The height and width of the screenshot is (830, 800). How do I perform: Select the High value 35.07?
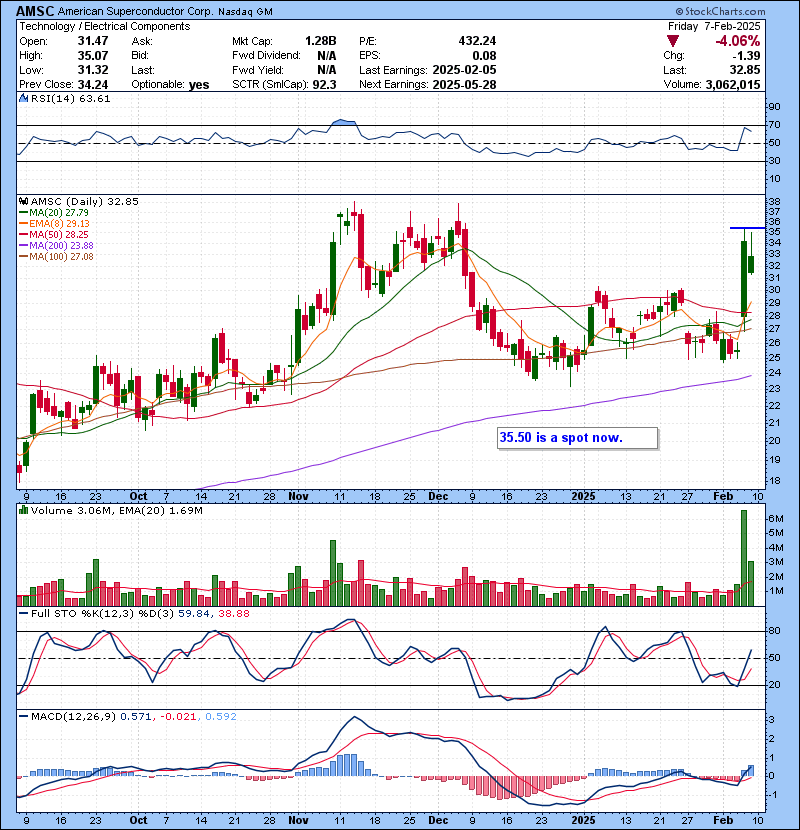click(93, 56)
